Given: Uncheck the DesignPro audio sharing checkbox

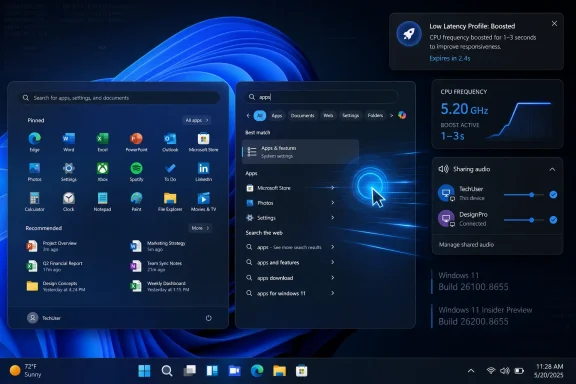Looking at the screenshot, I should point(553,220).
